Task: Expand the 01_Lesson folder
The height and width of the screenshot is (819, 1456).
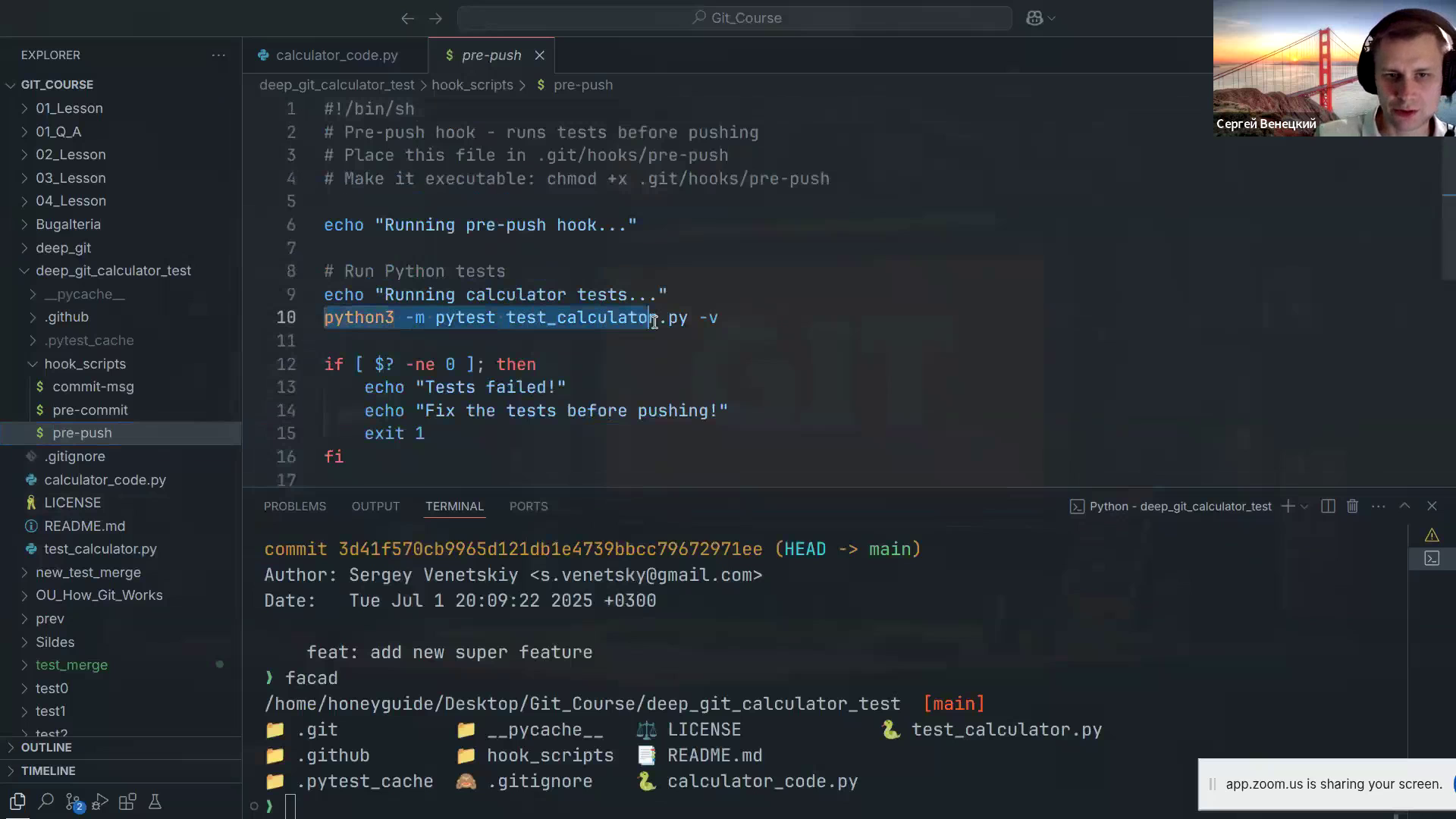Action: pos(68,108)
